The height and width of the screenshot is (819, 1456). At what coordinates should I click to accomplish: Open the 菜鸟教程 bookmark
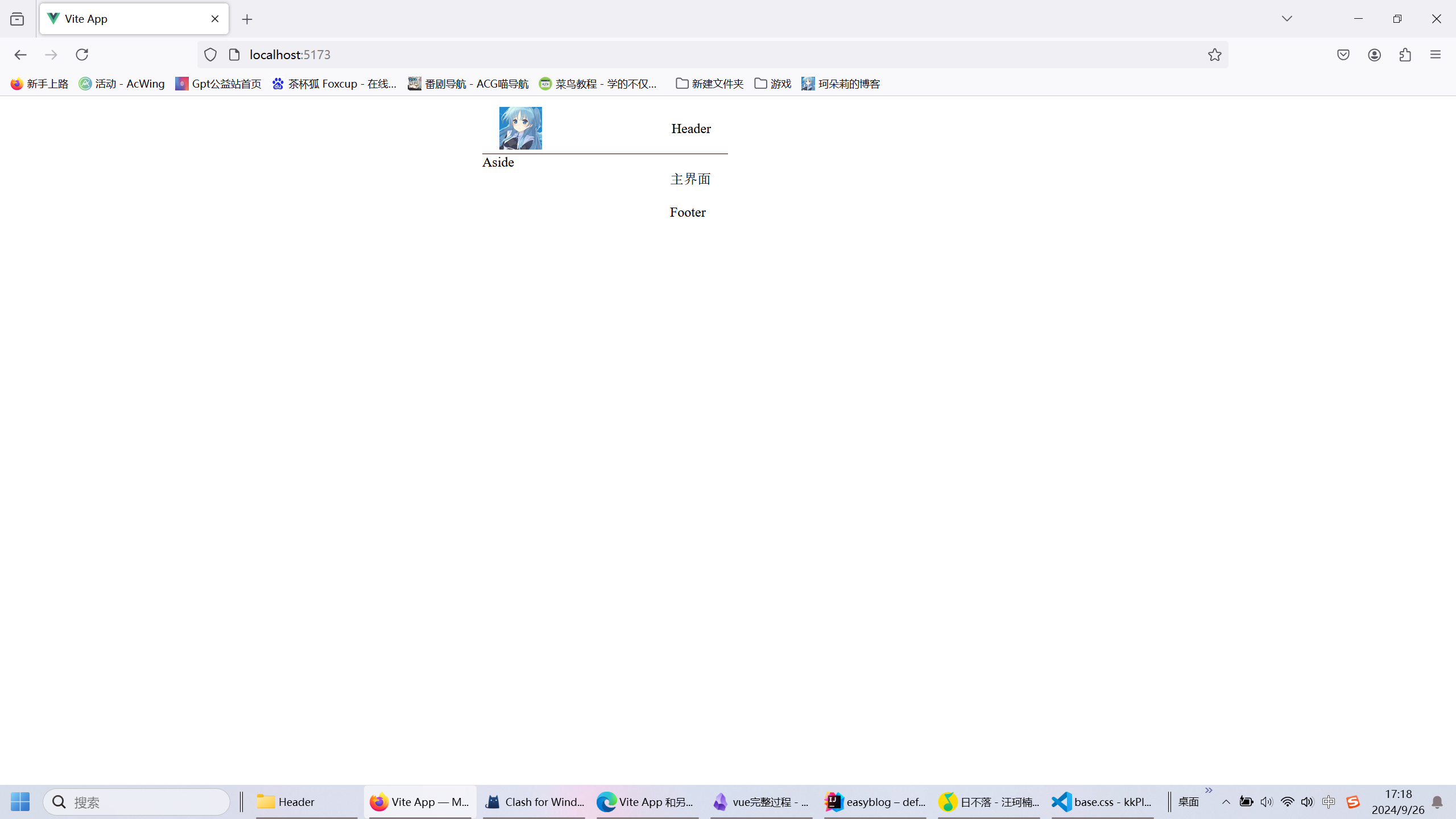click(598, 84)
